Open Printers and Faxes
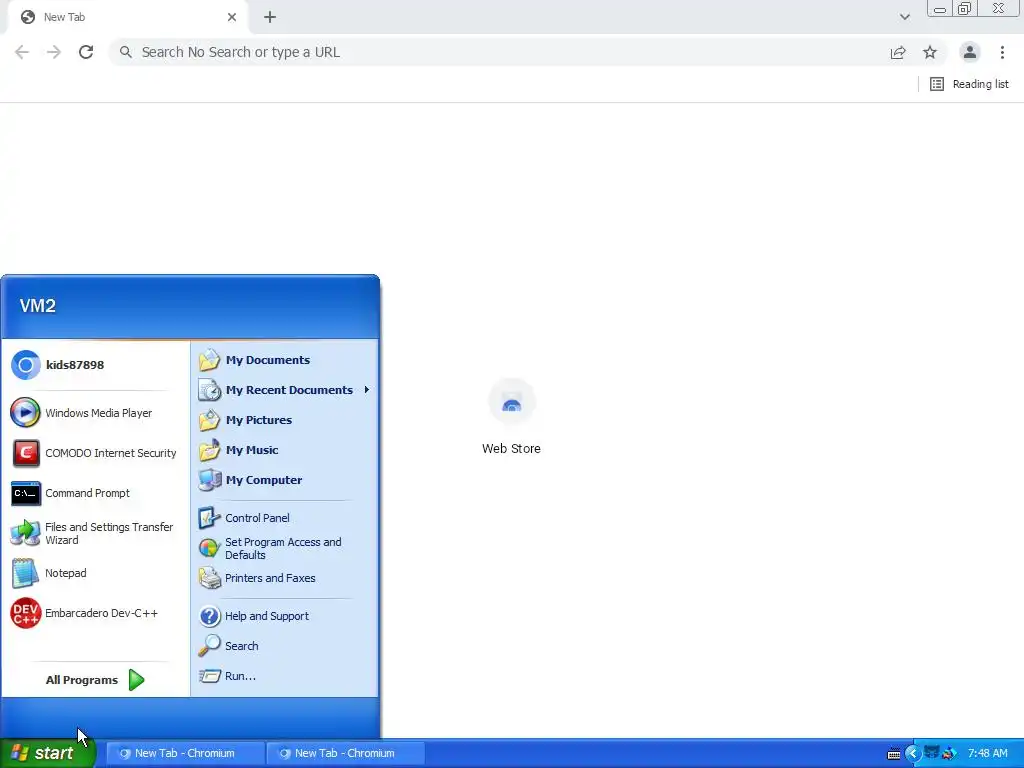The width and height of the screenshot is (1024, 768). click(285, 578)
